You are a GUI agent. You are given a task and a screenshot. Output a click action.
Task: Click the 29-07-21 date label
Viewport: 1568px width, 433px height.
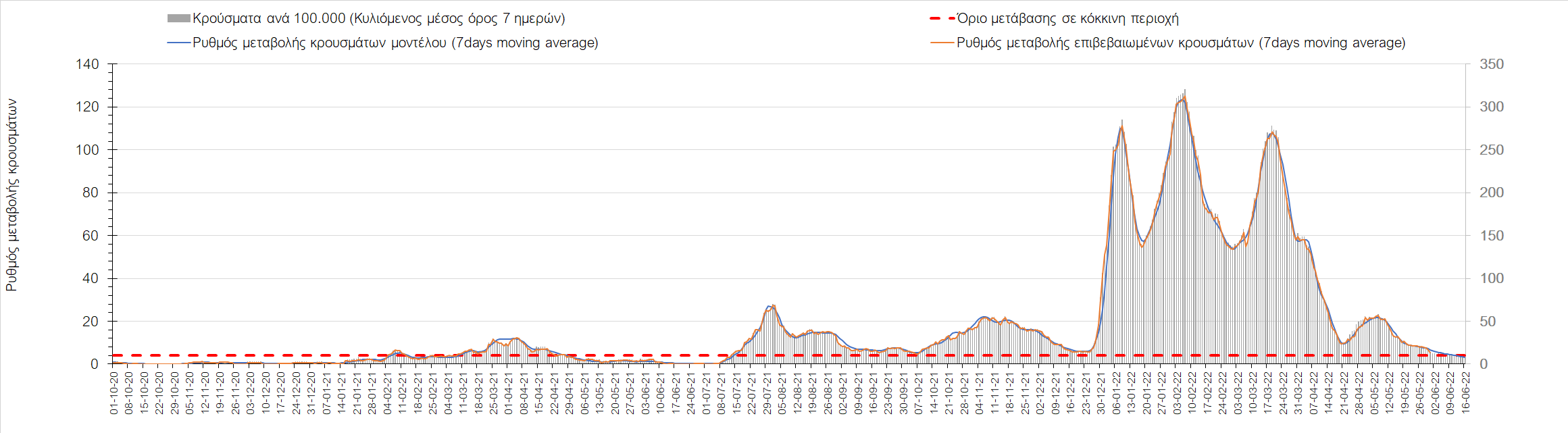point(766,393)
